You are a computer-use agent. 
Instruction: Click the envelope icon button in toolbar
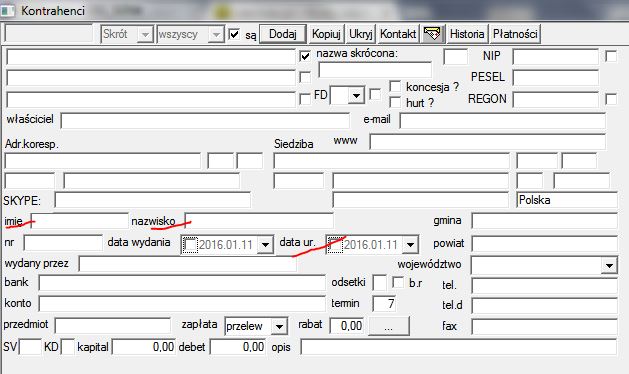click(x=433, y=34)
